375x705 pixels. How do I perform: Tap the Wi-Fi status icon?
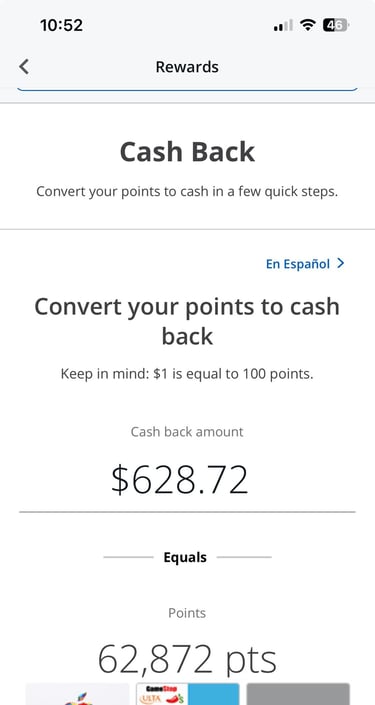(x=308, y=25)
